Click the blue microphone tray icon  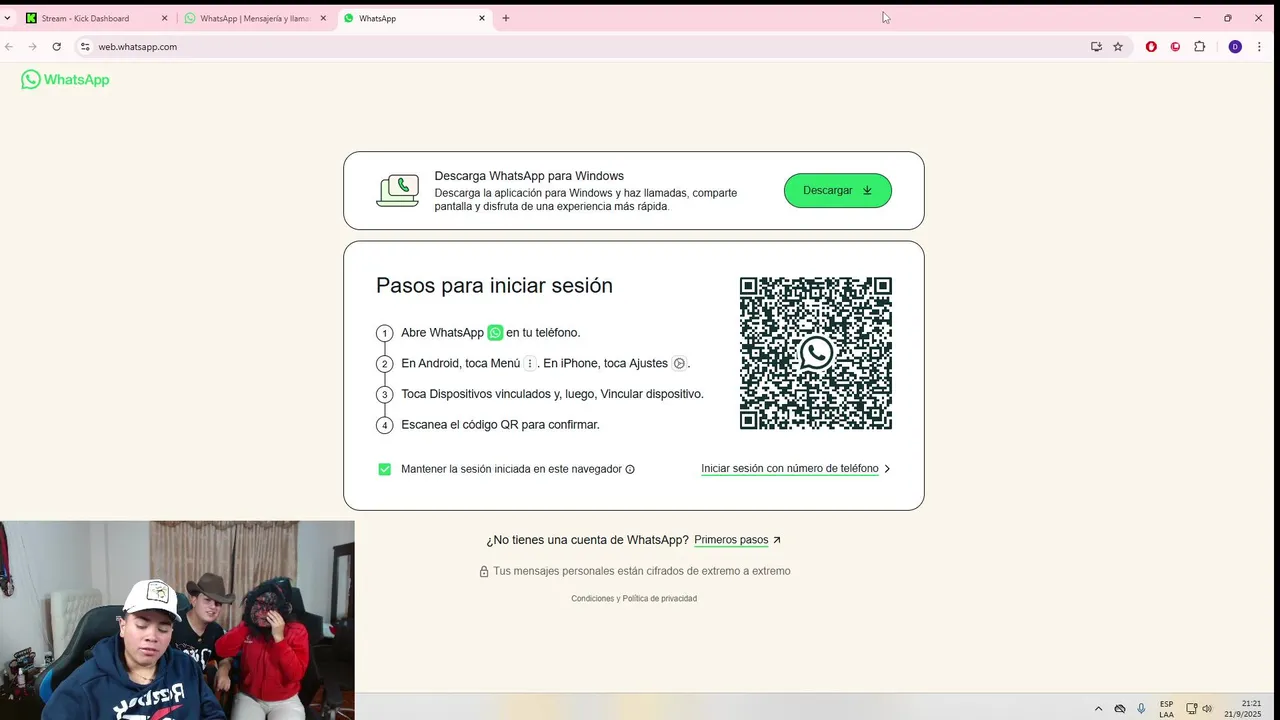1141,708
